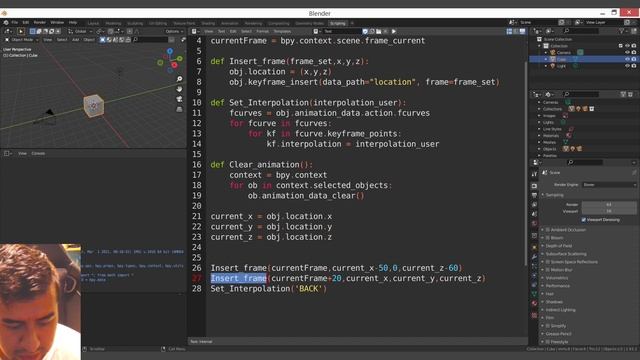Enable the Ambient Occlusion checkbox

tap(548, 230)
